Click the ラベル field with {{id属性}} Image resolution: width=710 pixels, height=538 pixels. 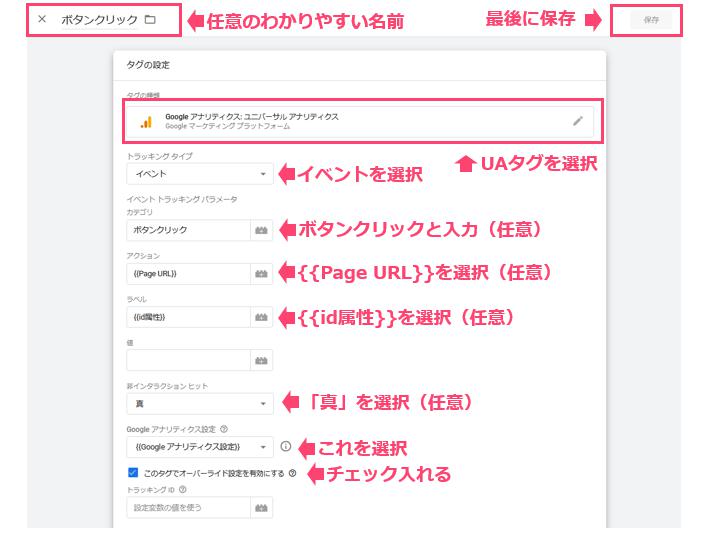188,317
